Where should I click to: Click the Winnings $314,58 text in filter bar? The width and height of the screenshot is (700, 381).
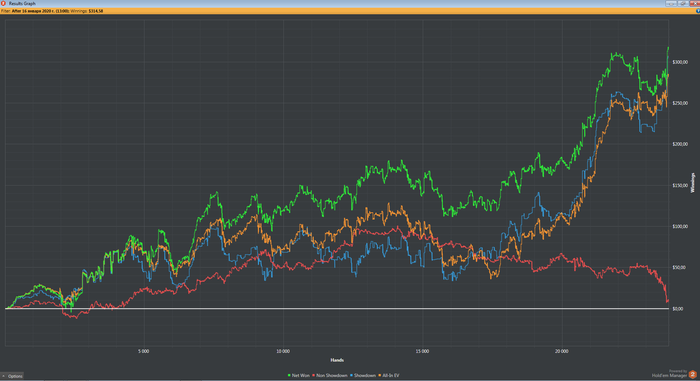[87, 11]
